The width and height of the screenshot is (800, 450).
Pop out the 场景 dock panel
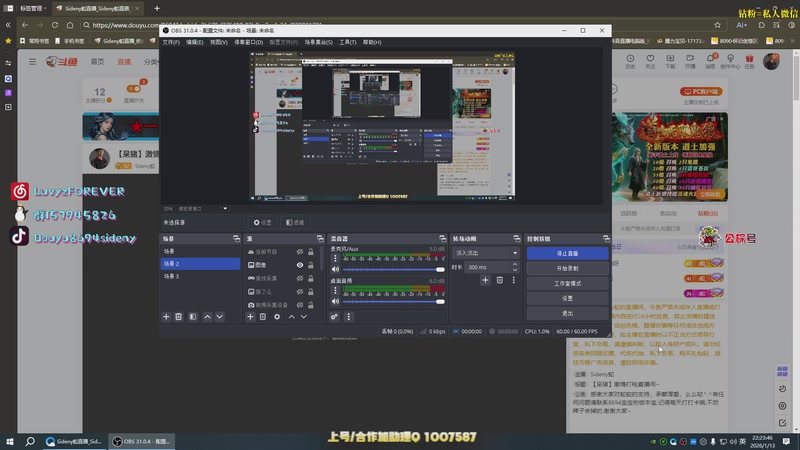point(236,238)
